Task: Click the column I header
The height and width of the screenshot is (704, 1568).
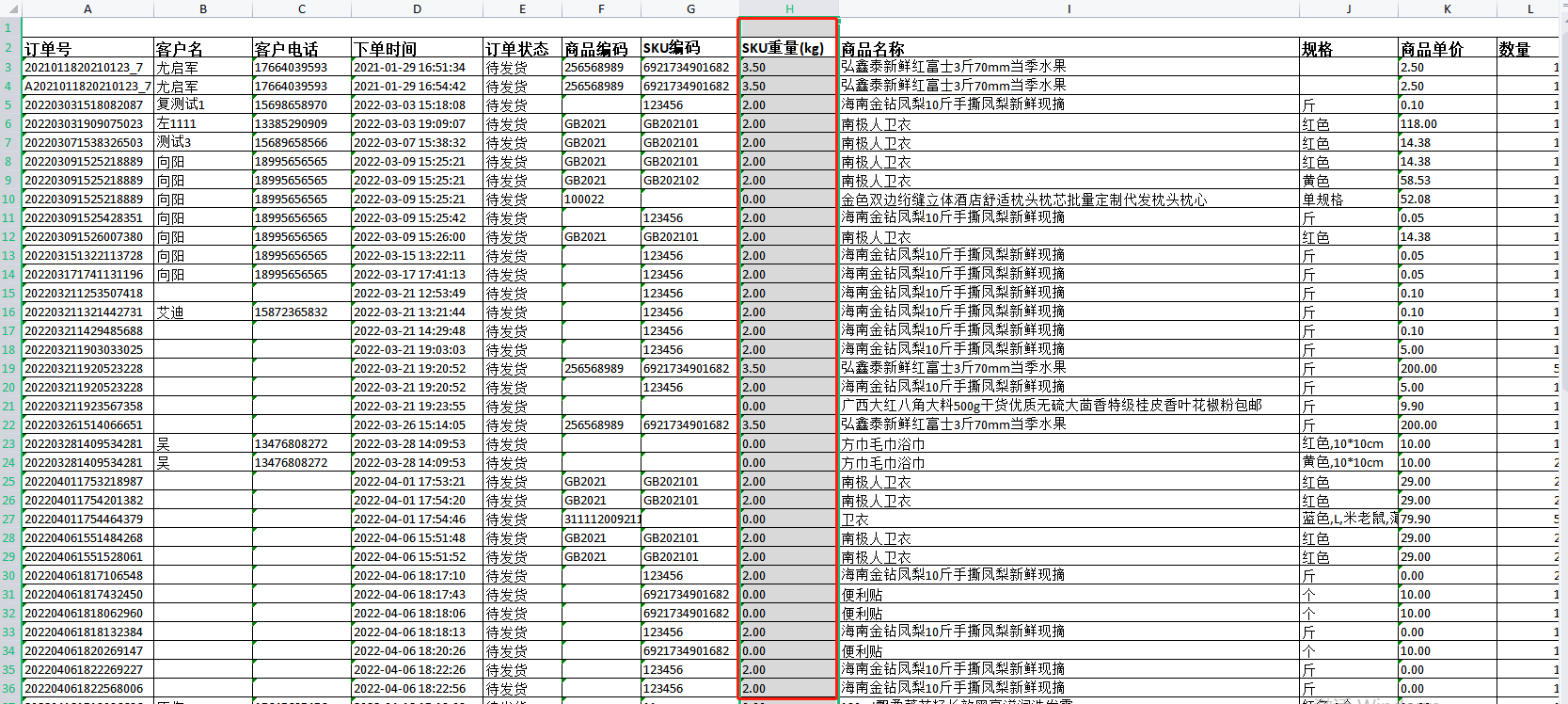Action: click(1069, 8)
